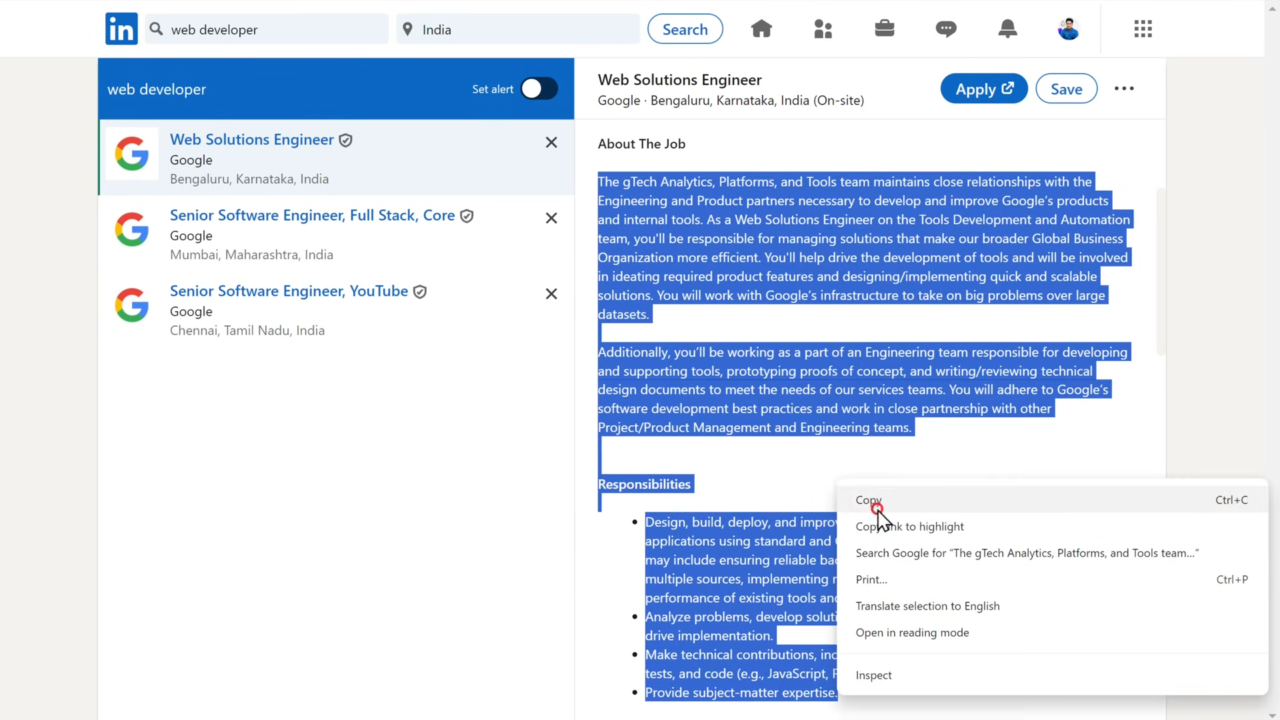
Task: Choose Copy from the context menu
Action: tap(1052, 500)
